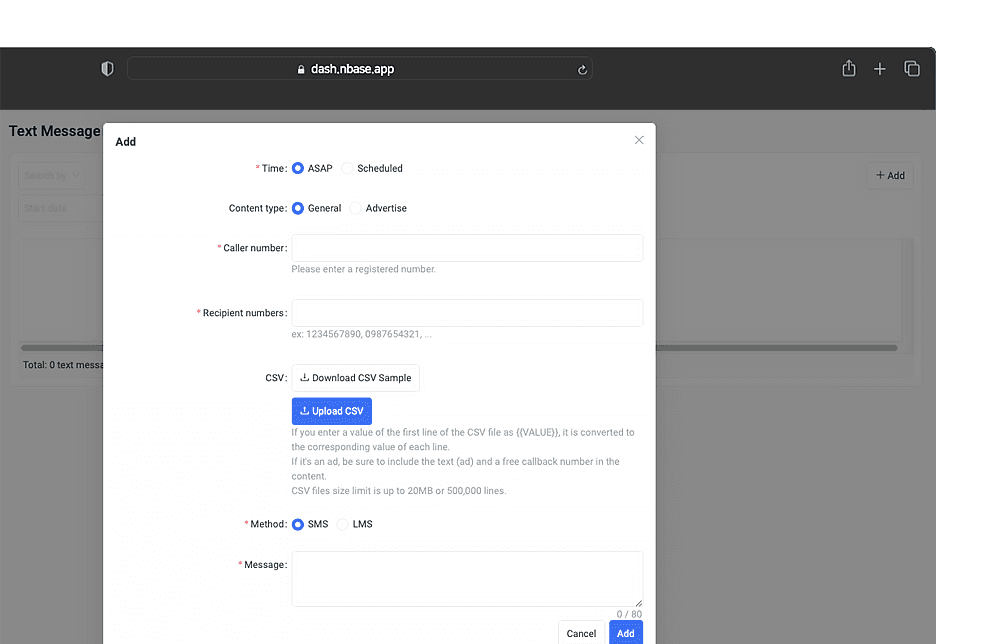Download the CSV sample file
The image size is (1000, 644).
point(356,378)
